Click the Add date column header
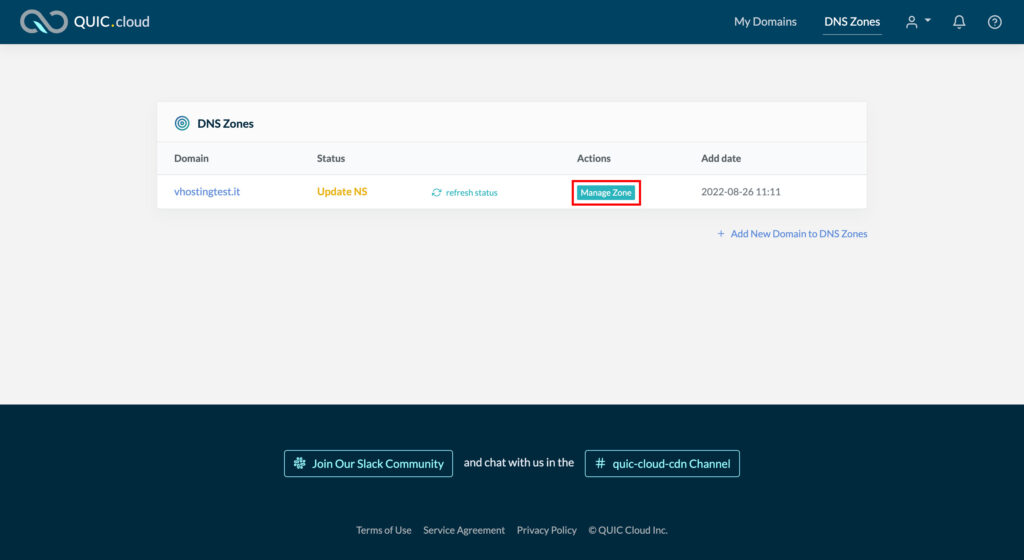Image resolution: width=1024 pixels, height=560 pixels. tap(721, 158)
